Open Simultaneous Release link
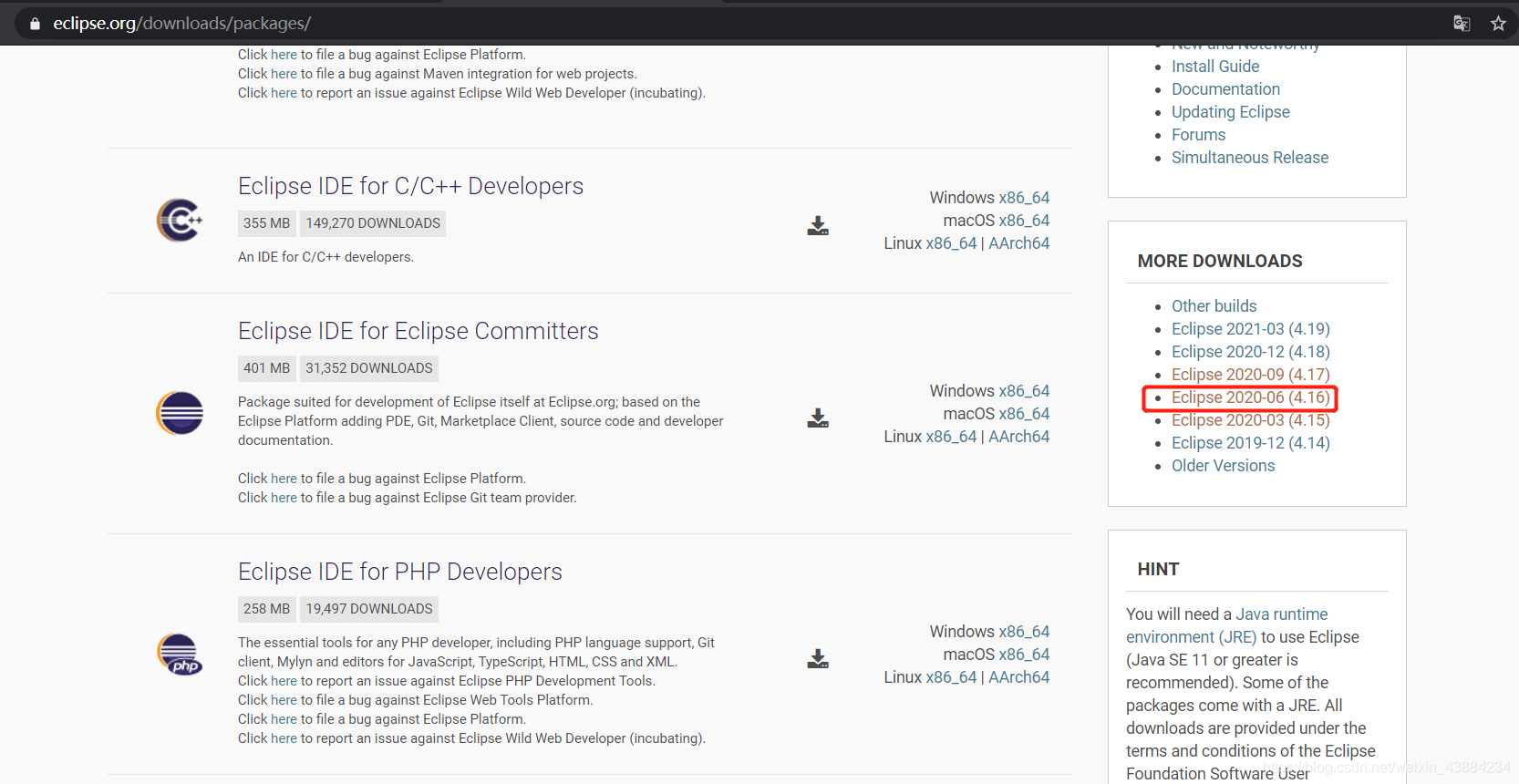1519x784 pixels. tap(1250, 158)
